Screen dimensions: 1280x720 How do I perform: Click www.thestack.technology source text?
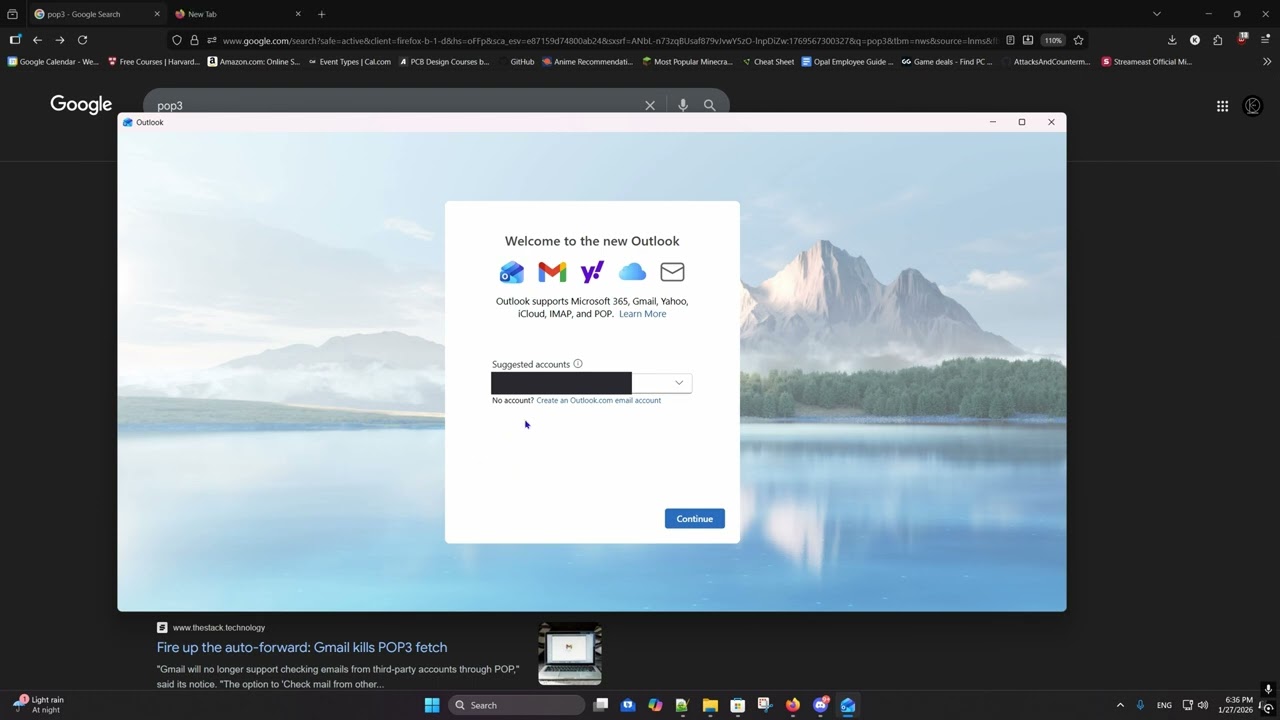(x=219, y=628)
